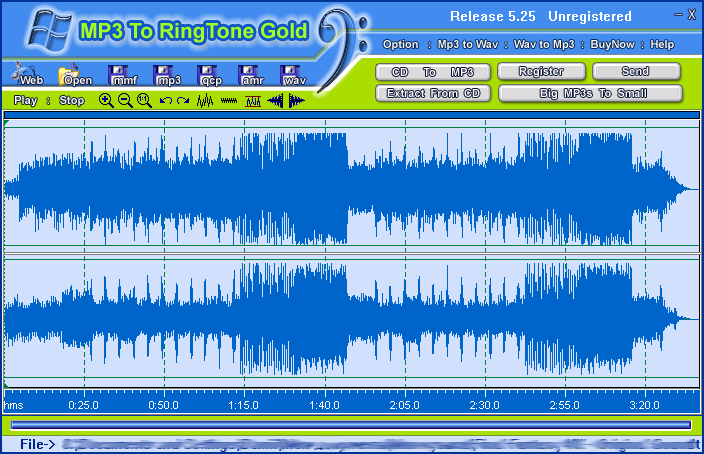Zoom in on the waveform
The height and width of the screenshot is (454, 704).
click(x=106, y=101)
